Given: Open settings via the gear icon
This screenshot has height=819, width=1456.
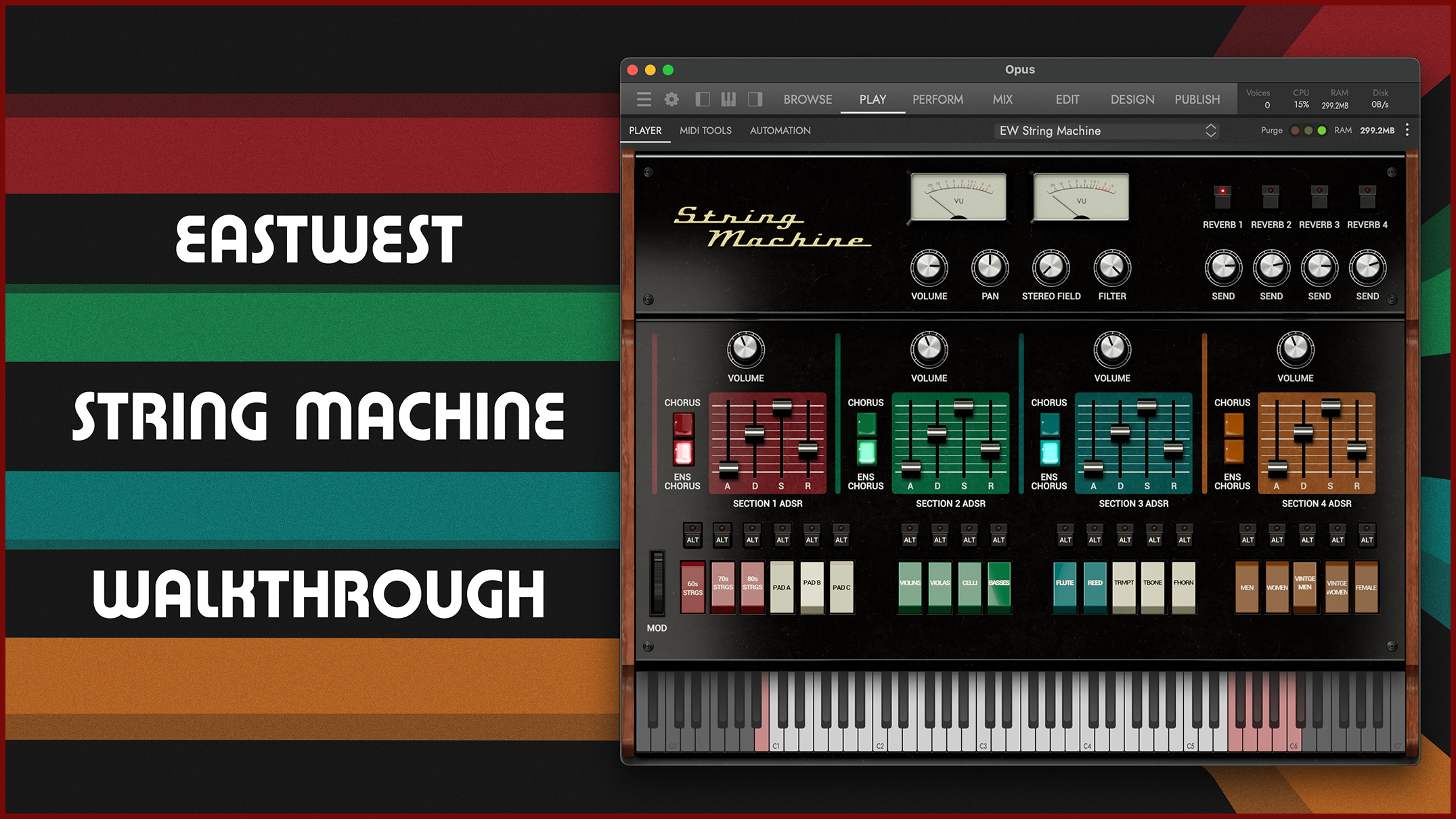Looking at the screenshot, I should (x=671, y=99).
